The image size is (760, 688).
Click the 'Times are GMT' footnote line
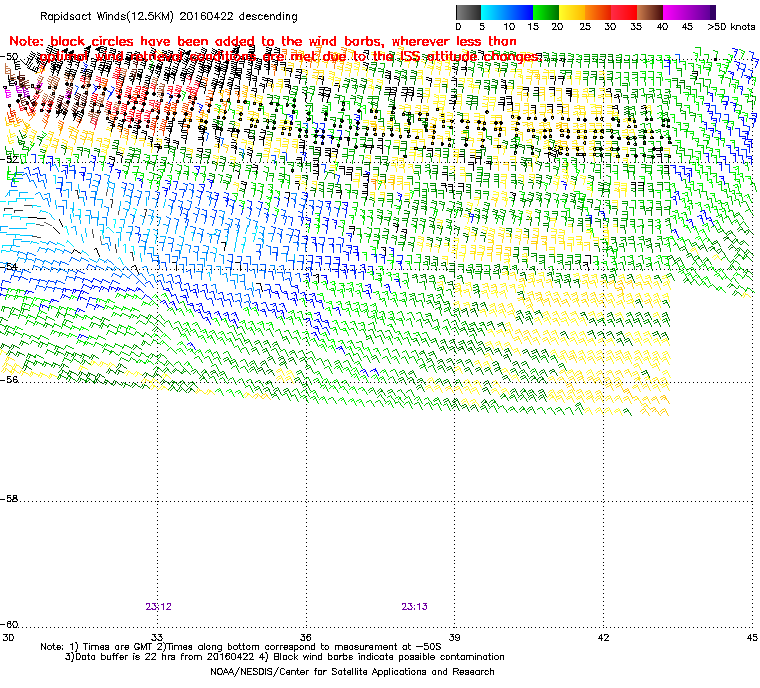point(241,647)
